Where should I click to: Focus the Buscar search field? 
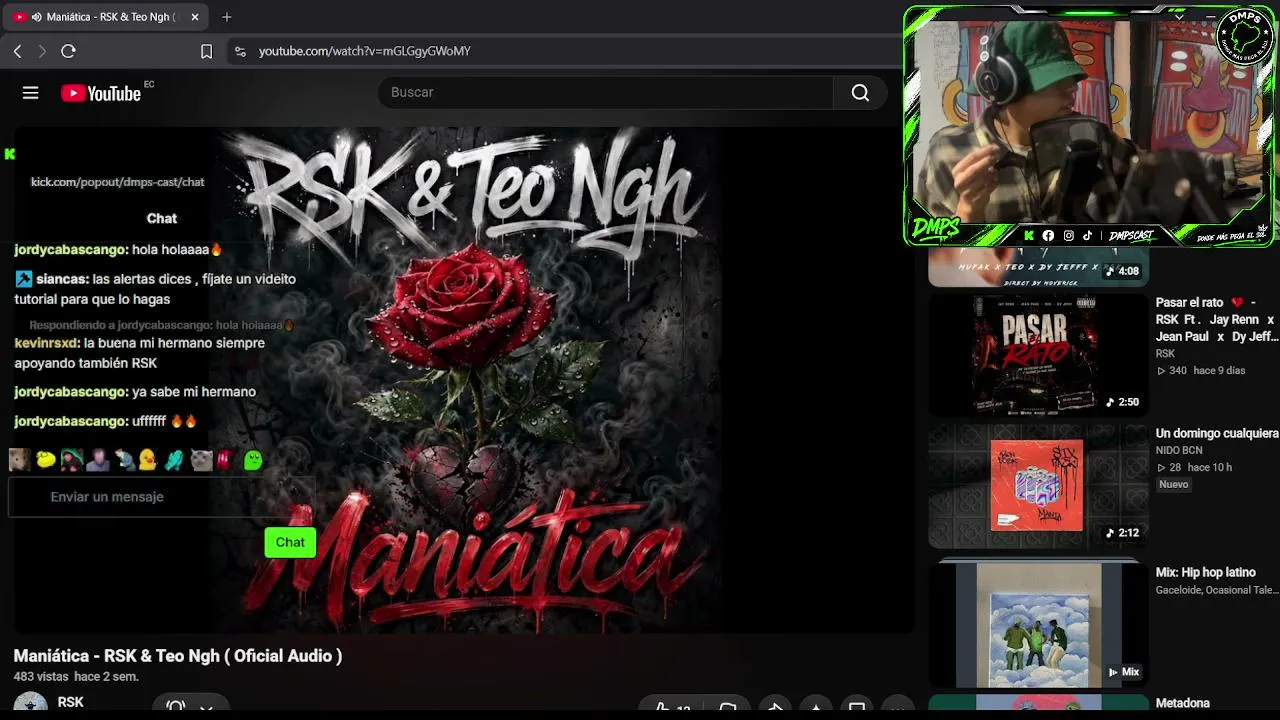coord(606,92)
